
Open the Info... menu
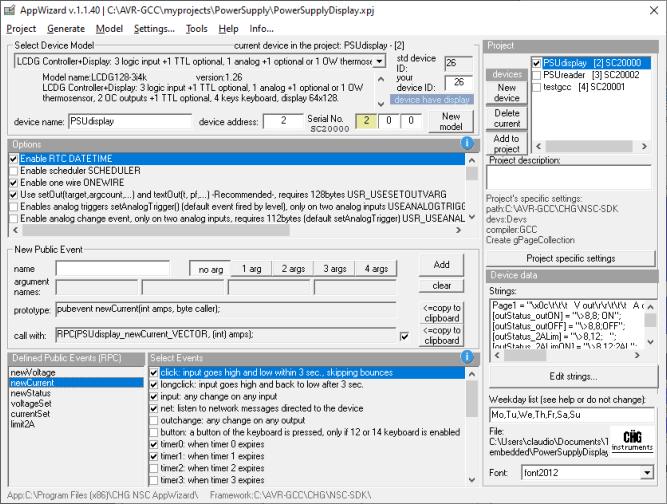point(261,28)
